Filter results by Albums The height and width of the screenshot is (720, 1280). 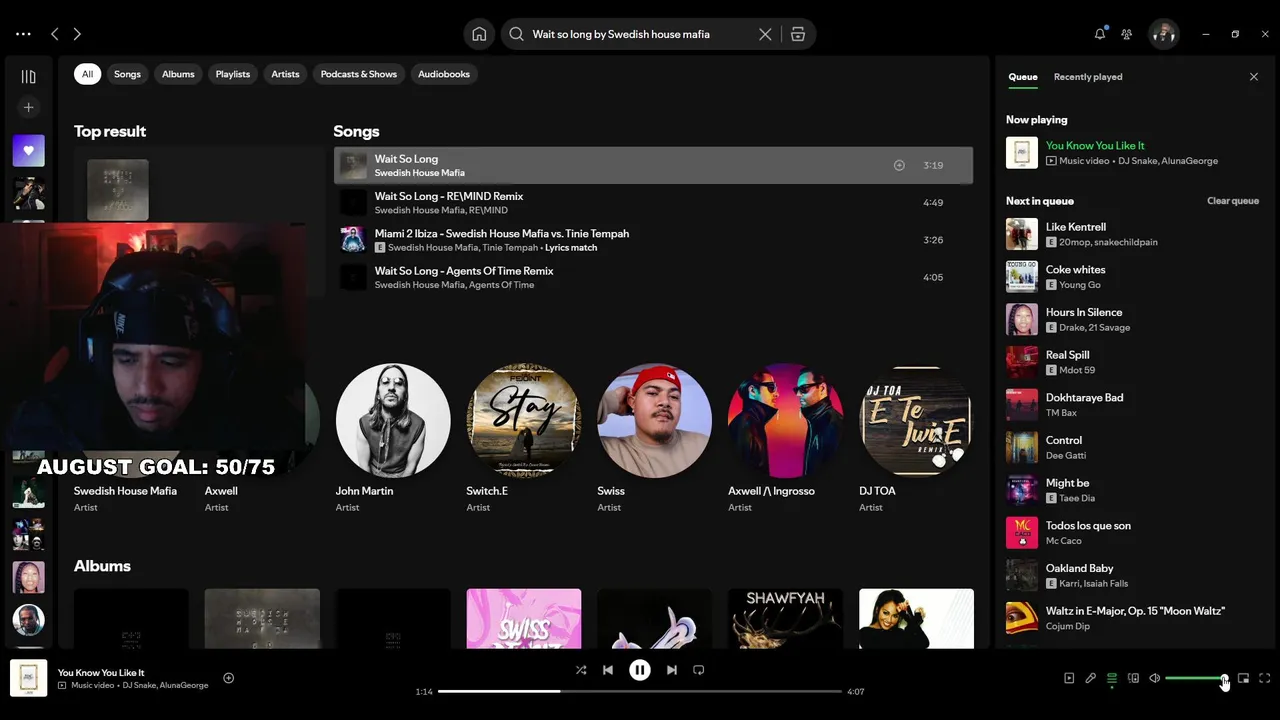178,74
